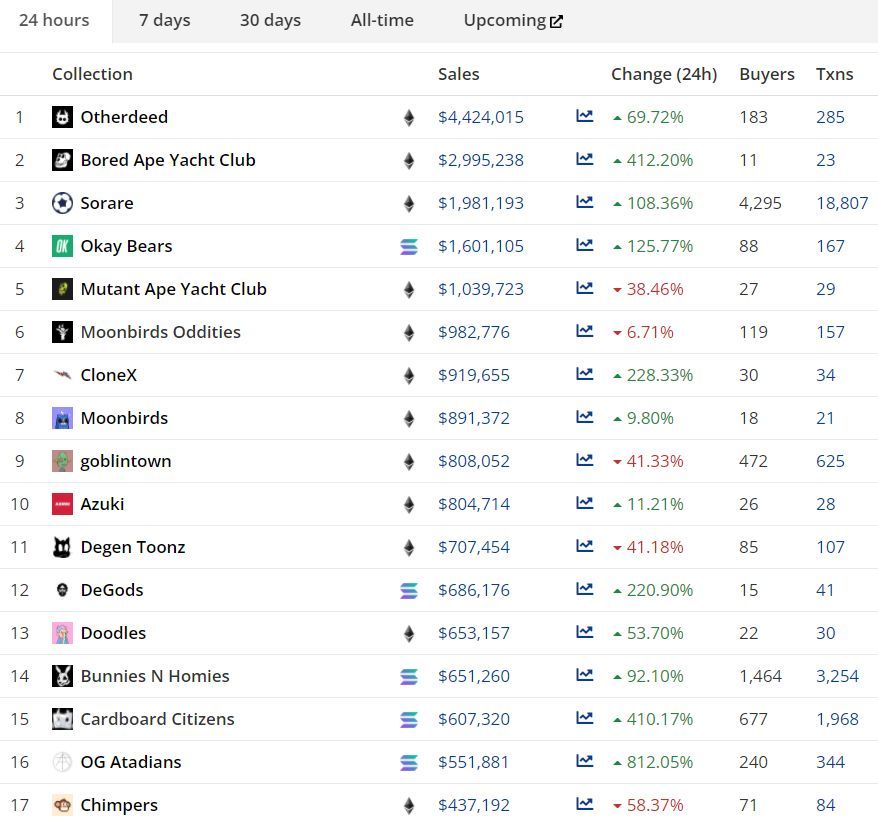Open the Upcoming tab
Image resolution: width=878 pixels, height=825 pixels.
click(x=513, y=20)
